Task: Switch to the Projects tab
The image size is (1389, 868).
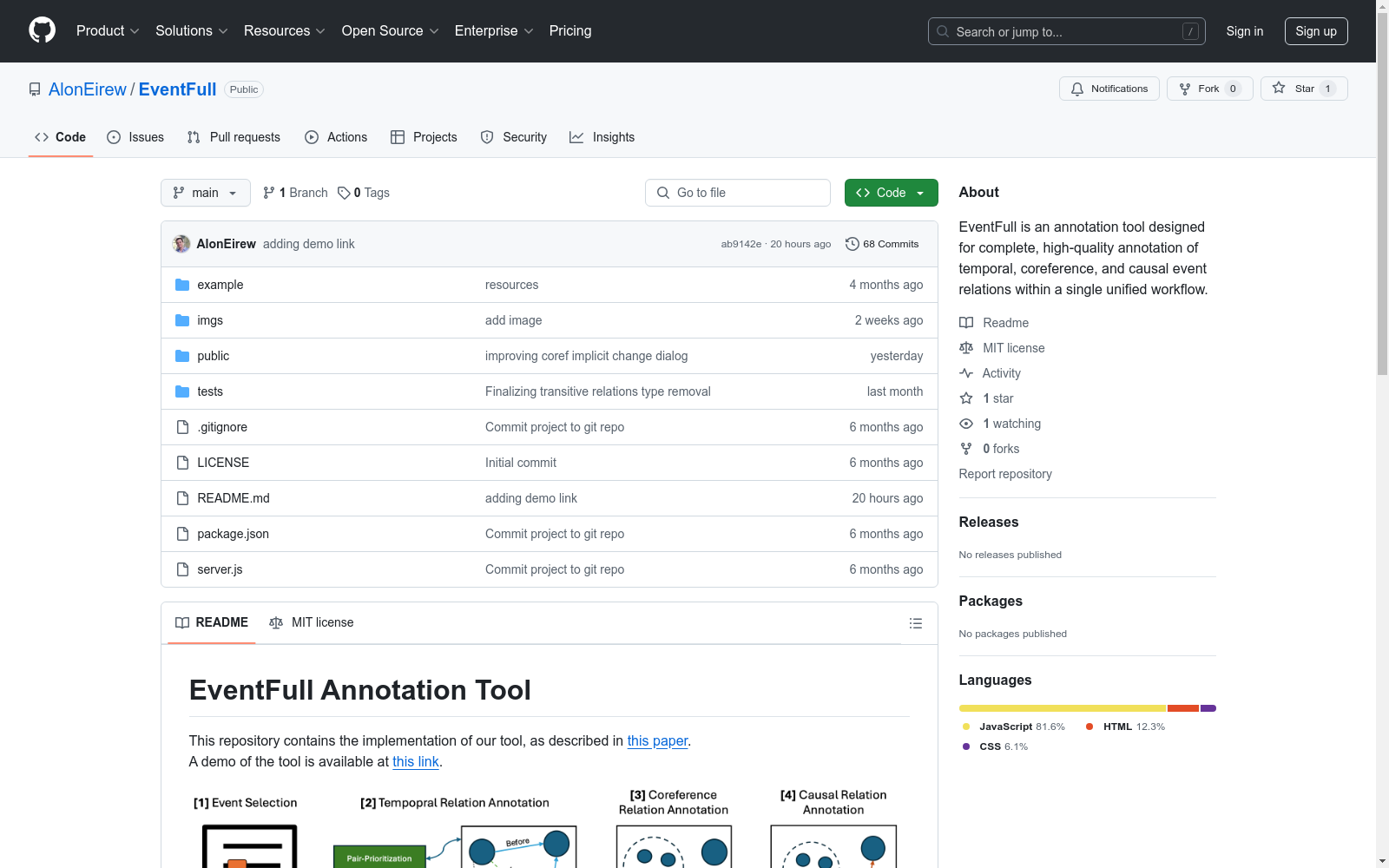Action: point(424,137)
